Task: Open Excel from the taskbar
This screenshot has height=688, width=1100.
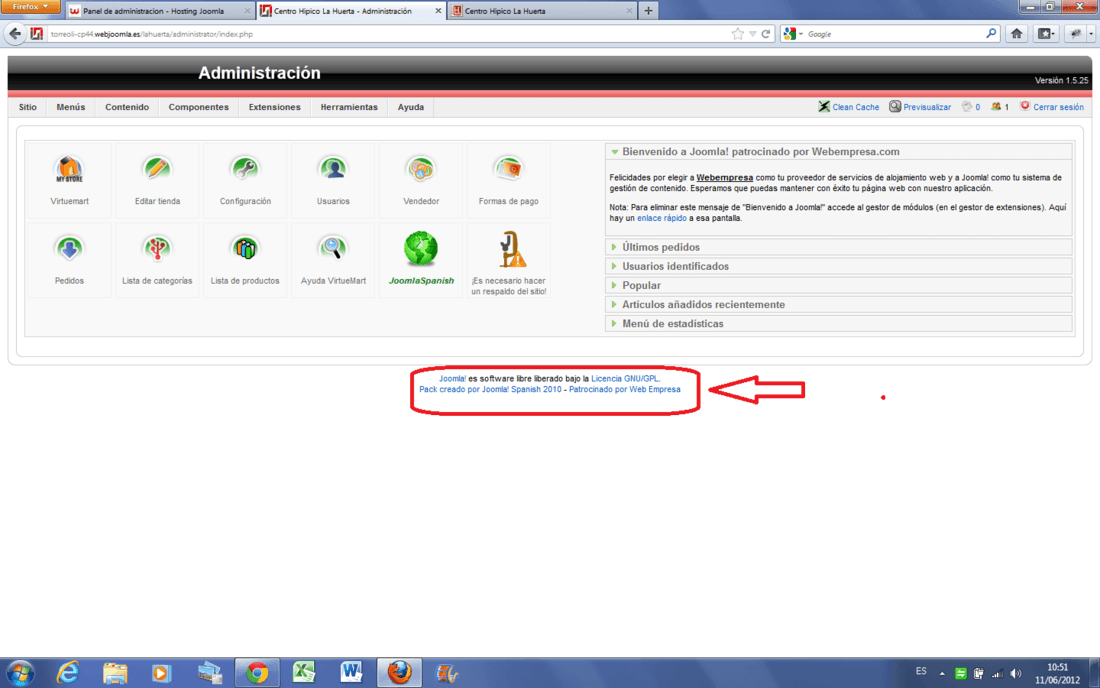Action: (x=304, y=673)
